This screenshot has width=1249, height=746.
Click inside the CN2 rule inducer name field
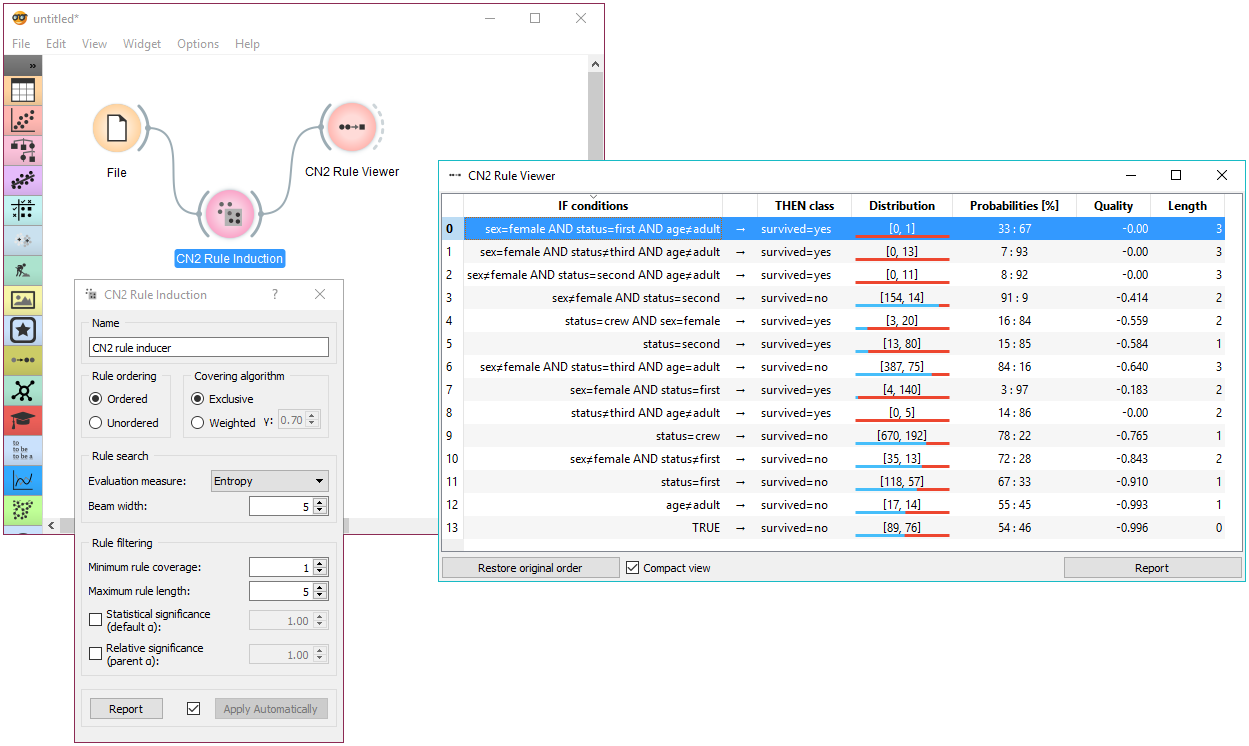tap(208, 347)
